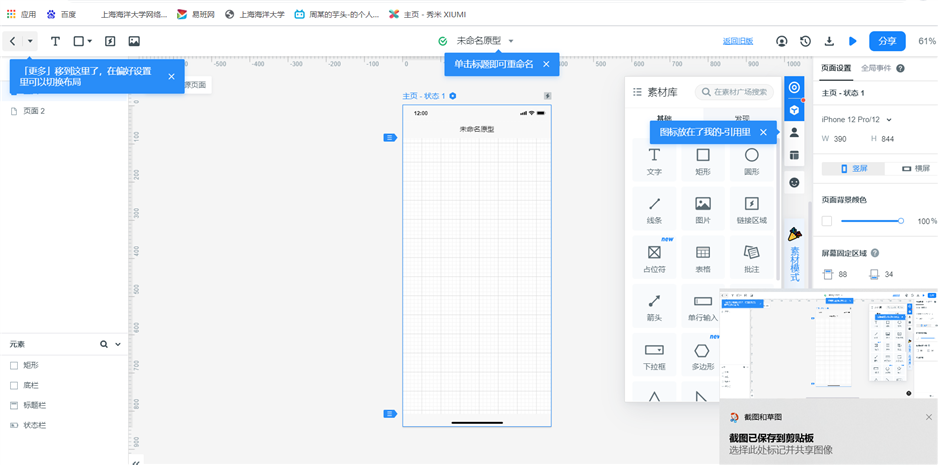The width and height of the screenshot is (938, 465).
Task: Open the collaborator avatar icon in header
Action: click(781, 41)
